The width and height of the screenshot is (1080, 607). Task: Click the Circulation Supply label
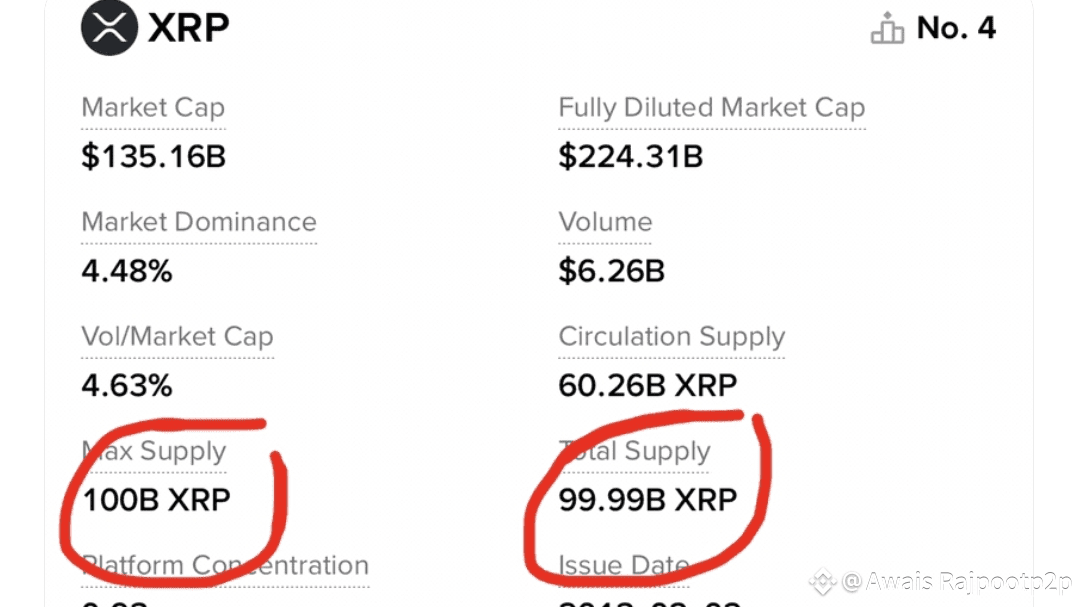(671, 337)
